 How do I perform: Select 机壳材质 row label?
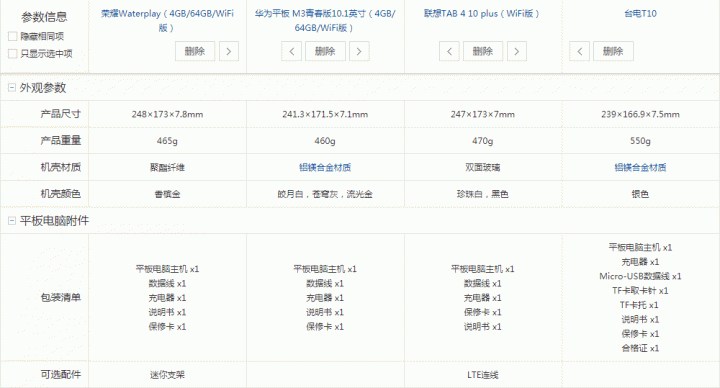click(61, 167)
